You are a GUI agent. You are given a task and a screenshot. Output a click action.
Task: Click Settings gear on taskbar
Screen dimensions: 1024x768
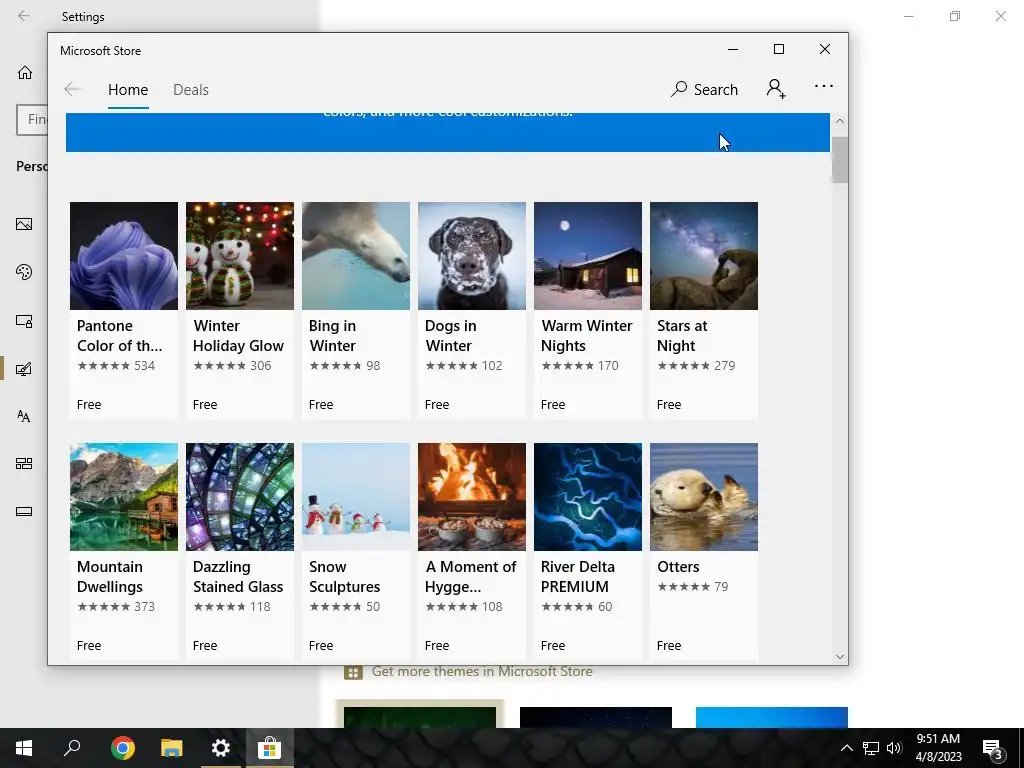[221, 748]
